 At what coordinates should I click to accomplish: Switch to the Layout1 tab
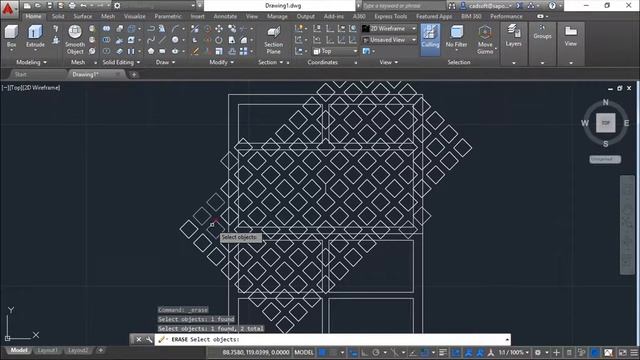tap(47, 350)
